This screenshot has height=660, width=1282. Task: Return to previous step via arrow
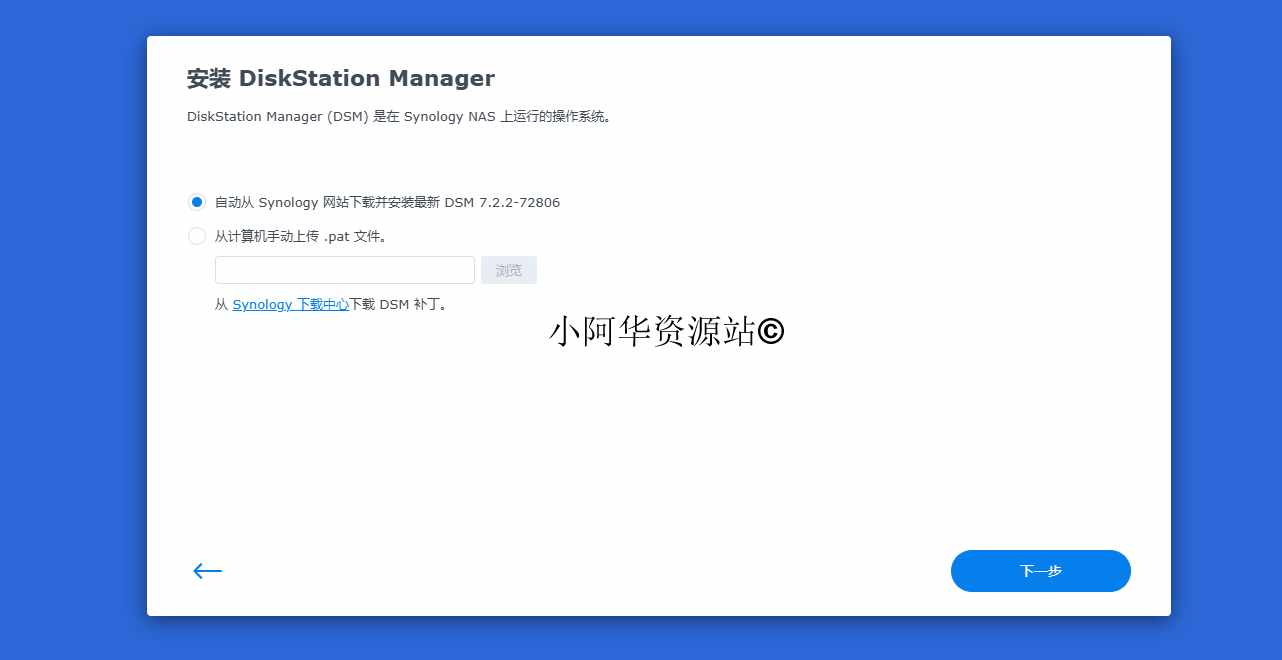pos(207,570)
